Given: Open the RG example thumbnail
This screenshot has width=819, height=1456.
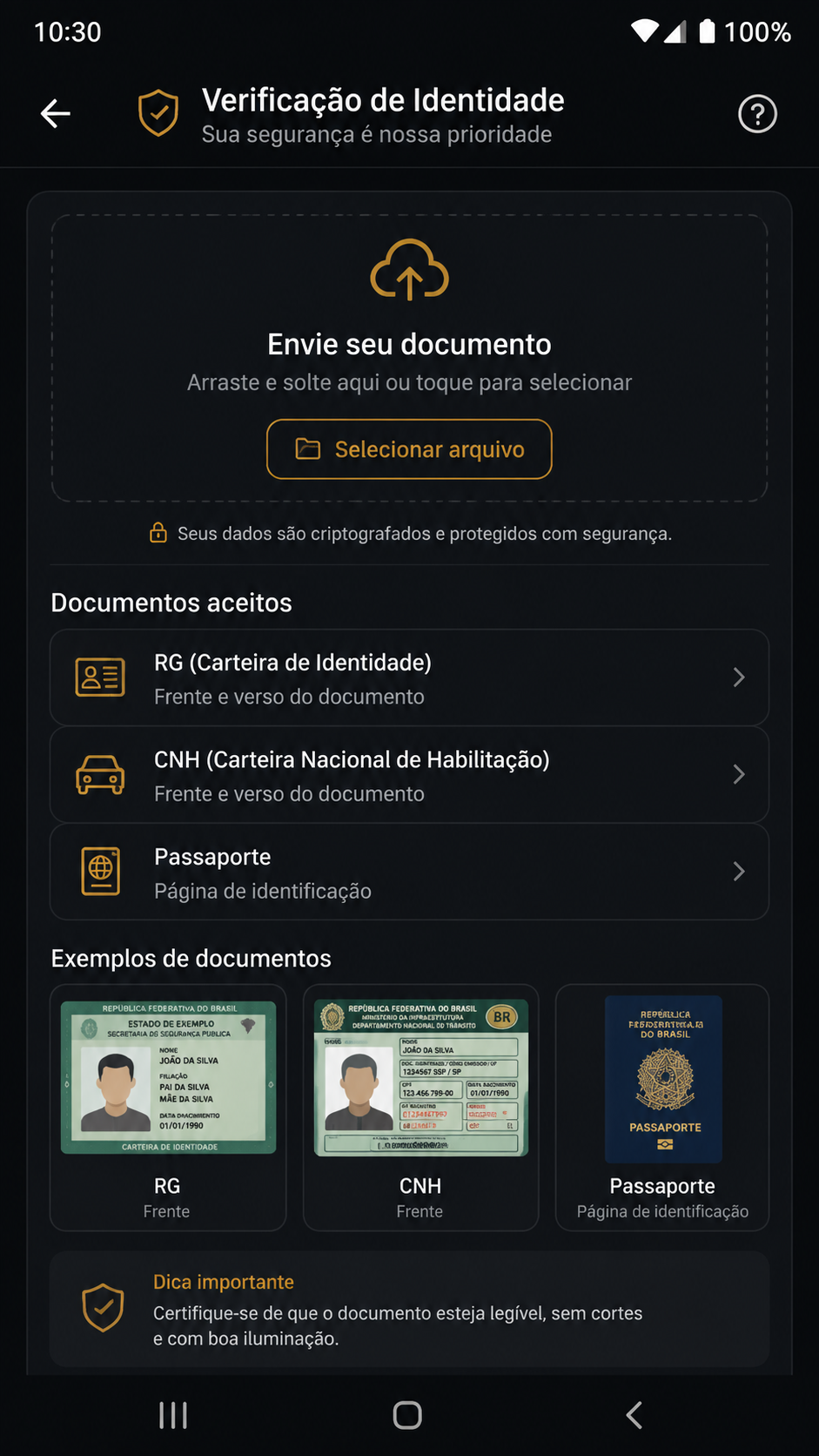Looking at the screenshot, I should (x=168, y=1078).
